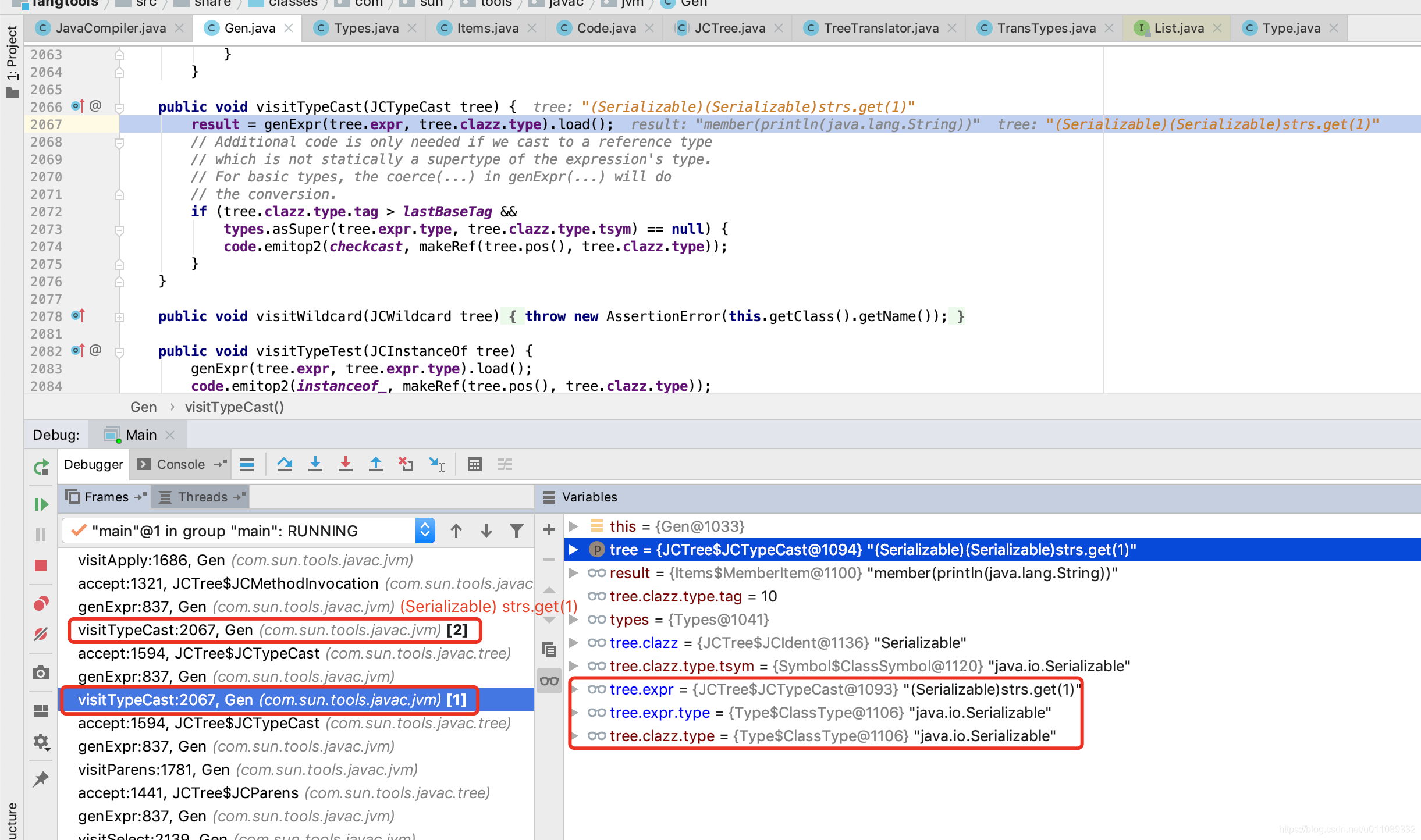Expand the tree.clazz.type.tsym variable node
This screenshot has height=840, width=1421.
[x=574, y=666]
